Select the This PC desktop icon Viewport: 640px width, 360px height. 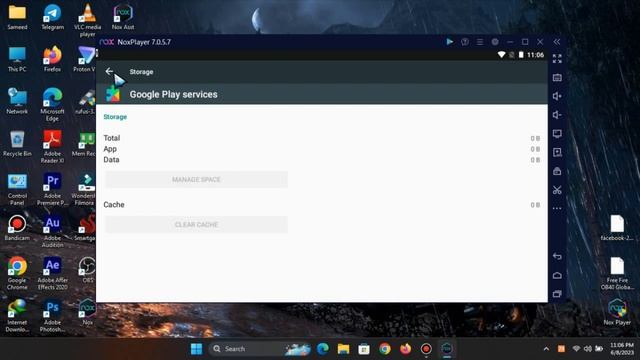(x=17, y=60)
